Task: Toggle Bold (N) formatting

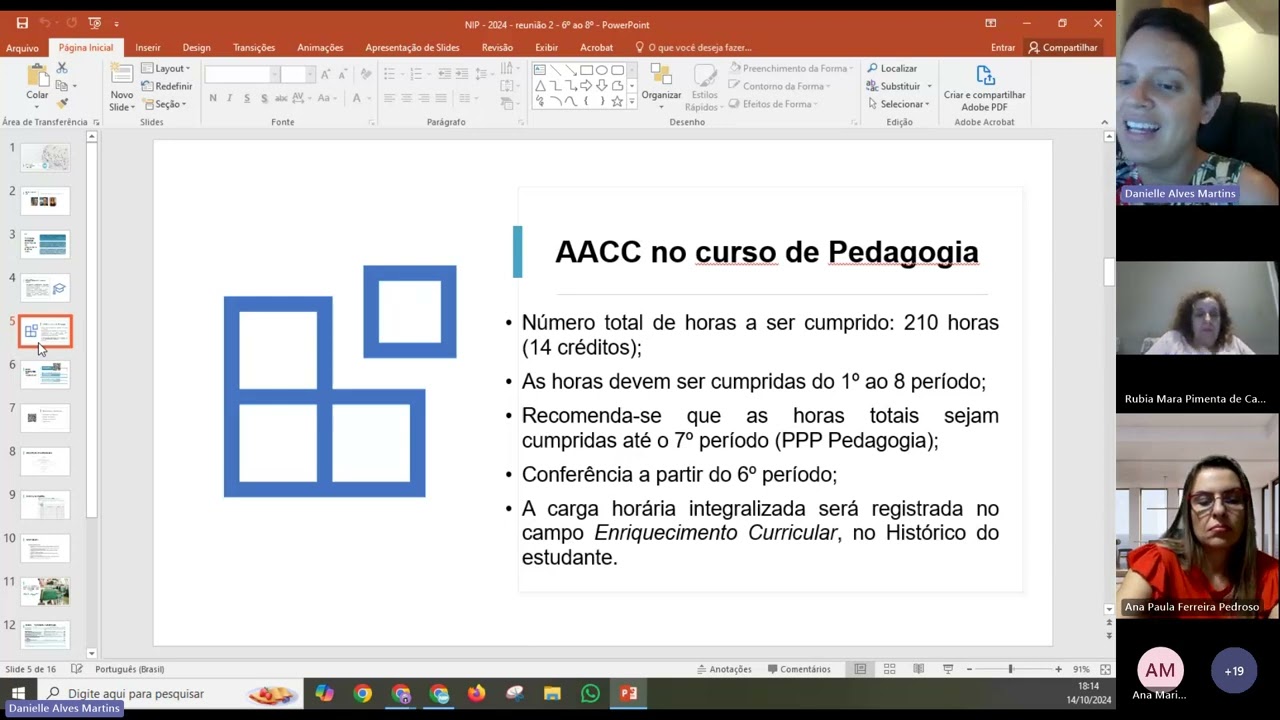Action: pyautogui.click(x=213, y=98)
